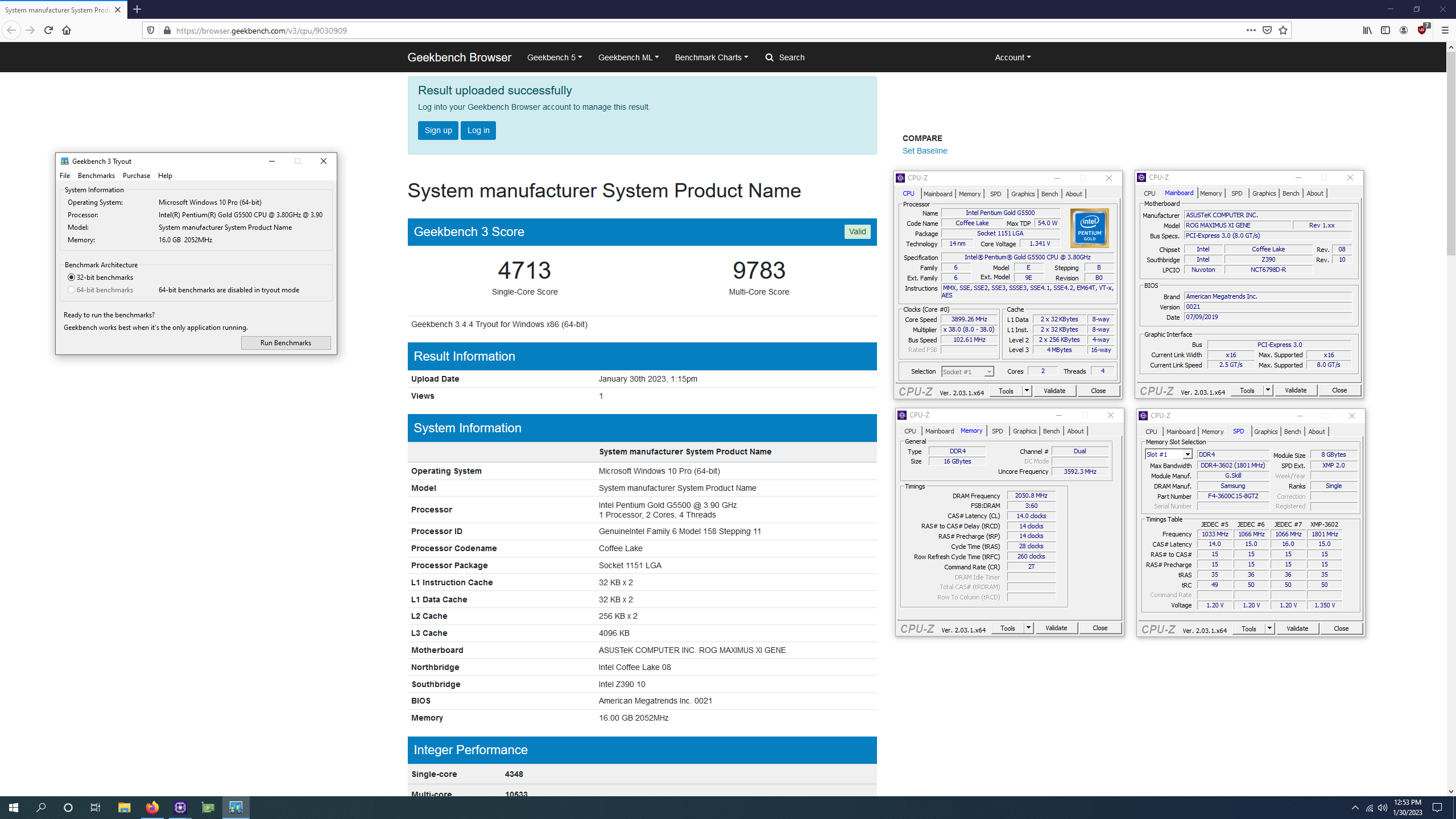
Task: Open Benchmarks menu in Geekbench 3
Action: pyautogui.click(x=96, y=176)
